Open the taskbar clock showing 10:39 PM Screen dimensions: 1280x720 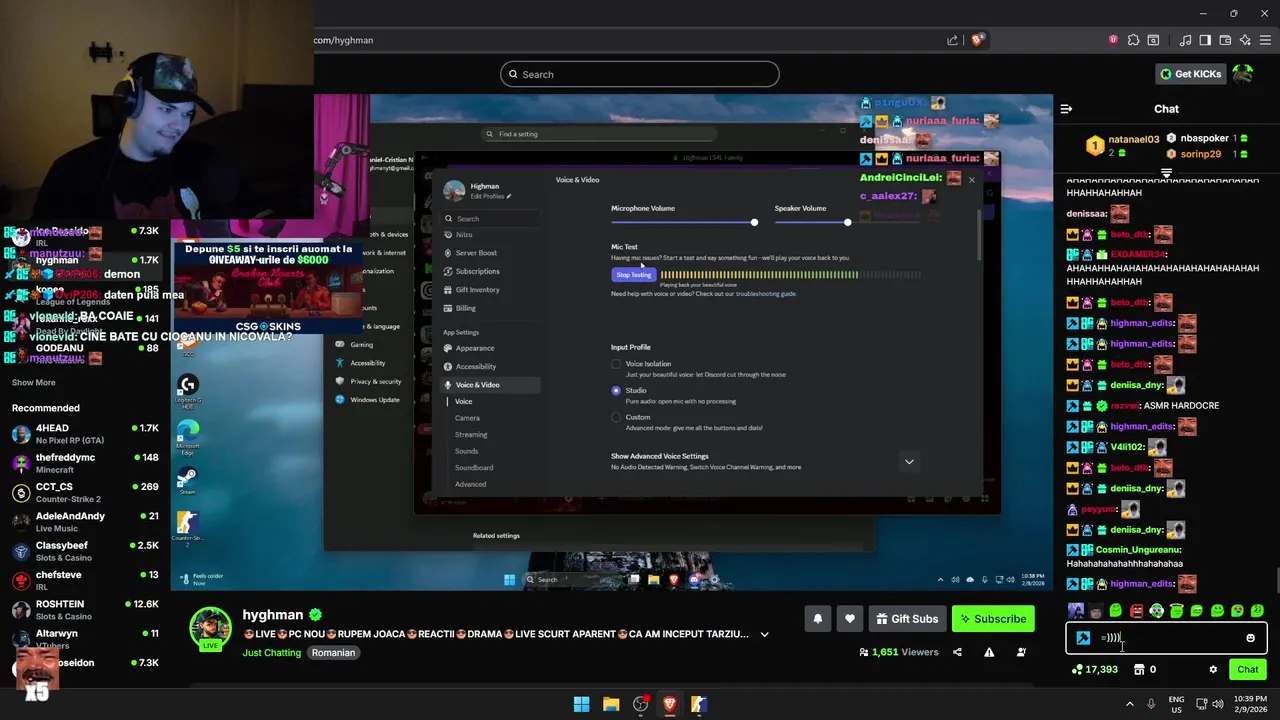click(x=1251, y=704)
